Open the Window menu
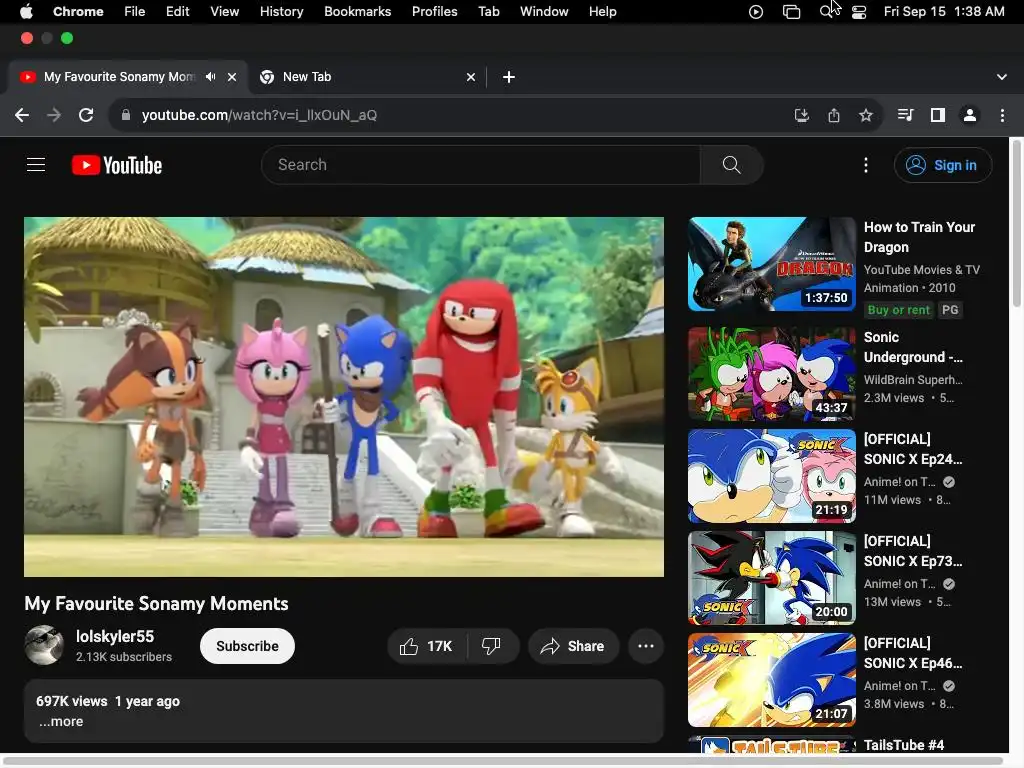1024x768 pixels. coord(544,11)
